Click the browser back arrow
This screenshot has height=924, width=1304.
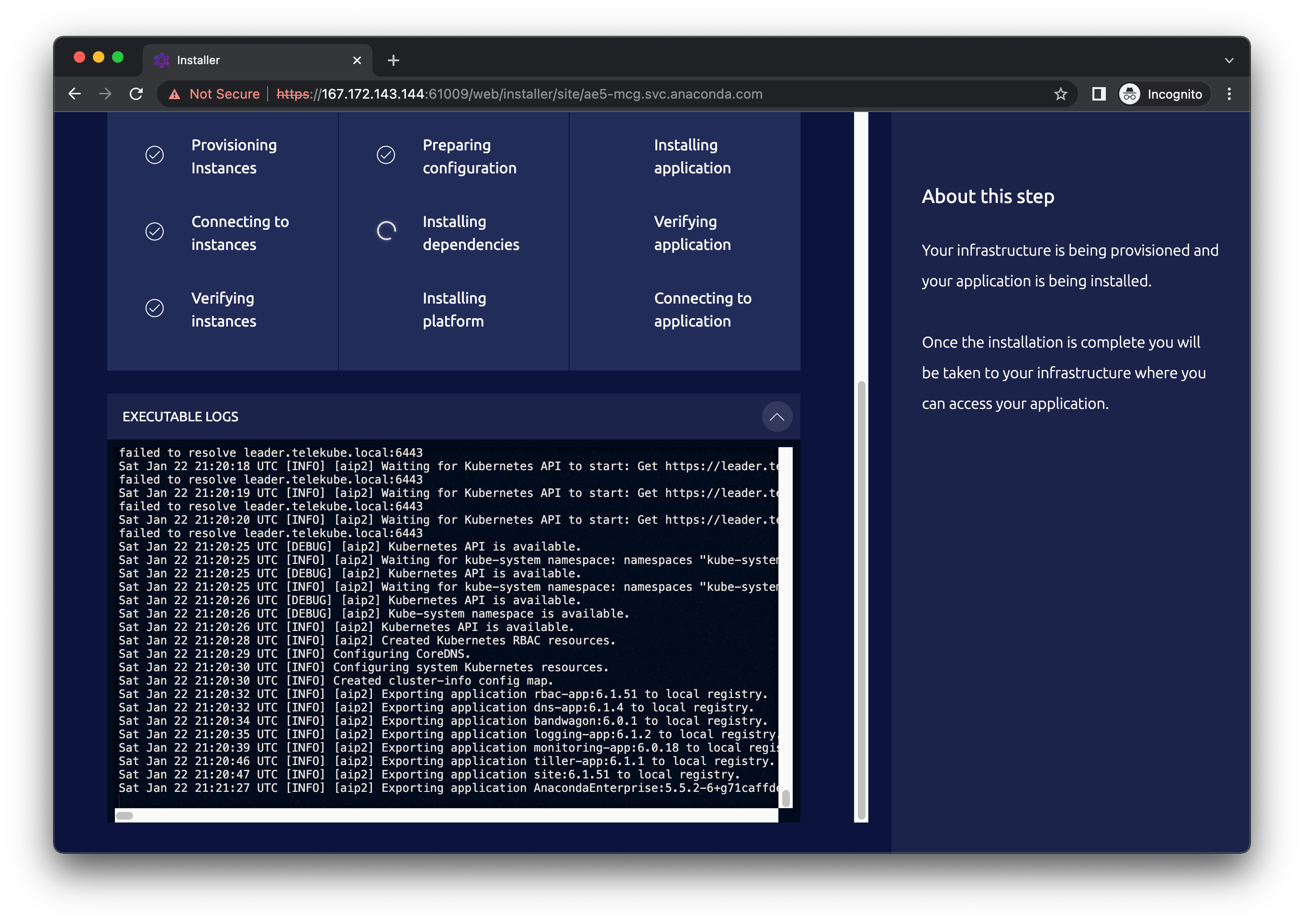coord(75,94)
